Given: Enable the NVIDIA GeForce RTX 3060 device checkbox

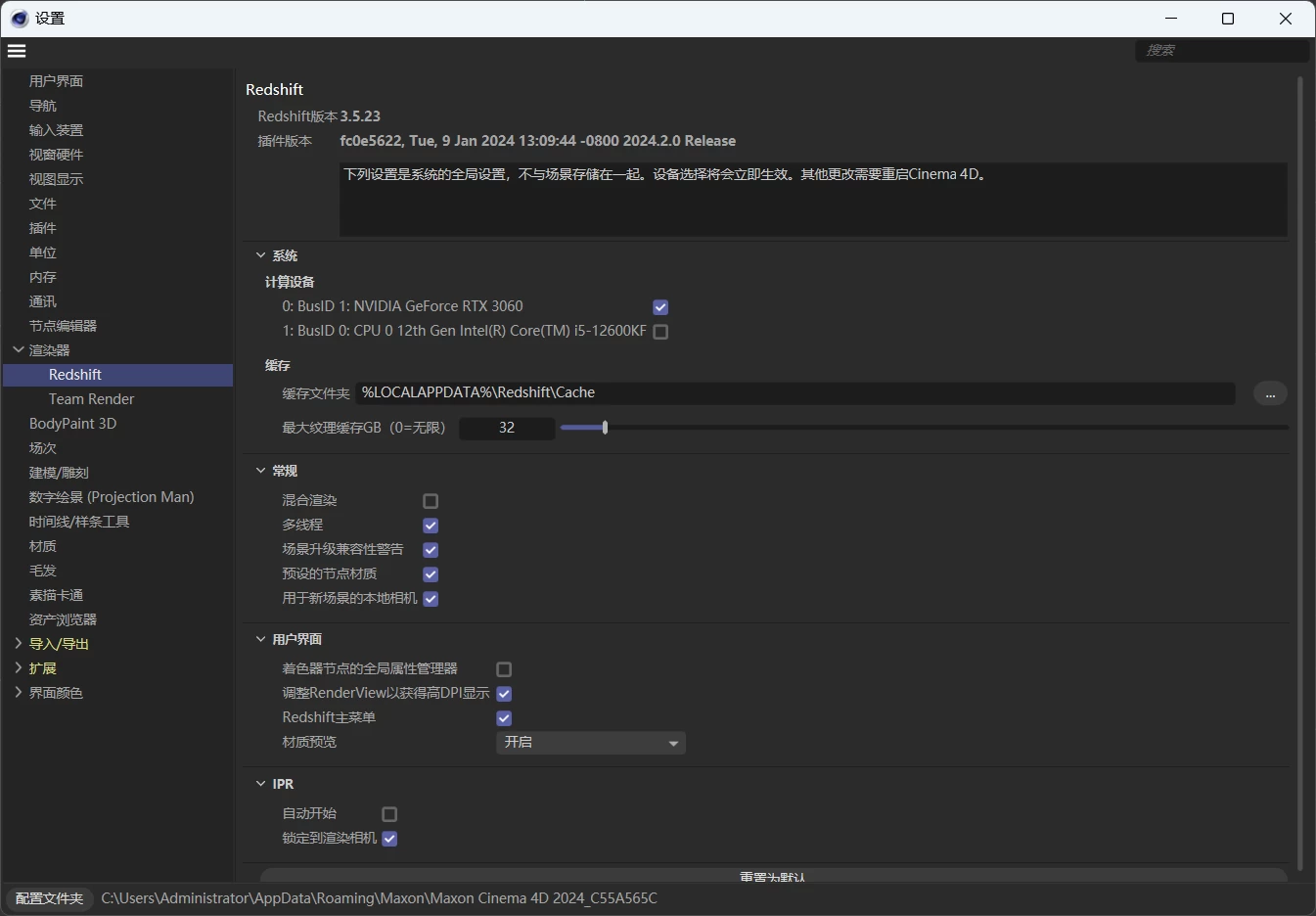Looking at the screenshot, I should click(660, 307).
